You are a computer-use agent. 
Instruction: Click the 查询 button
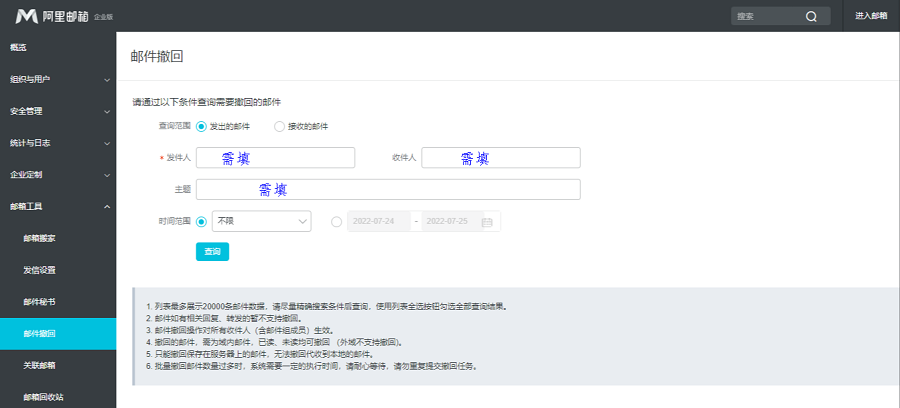pos(212,251)
